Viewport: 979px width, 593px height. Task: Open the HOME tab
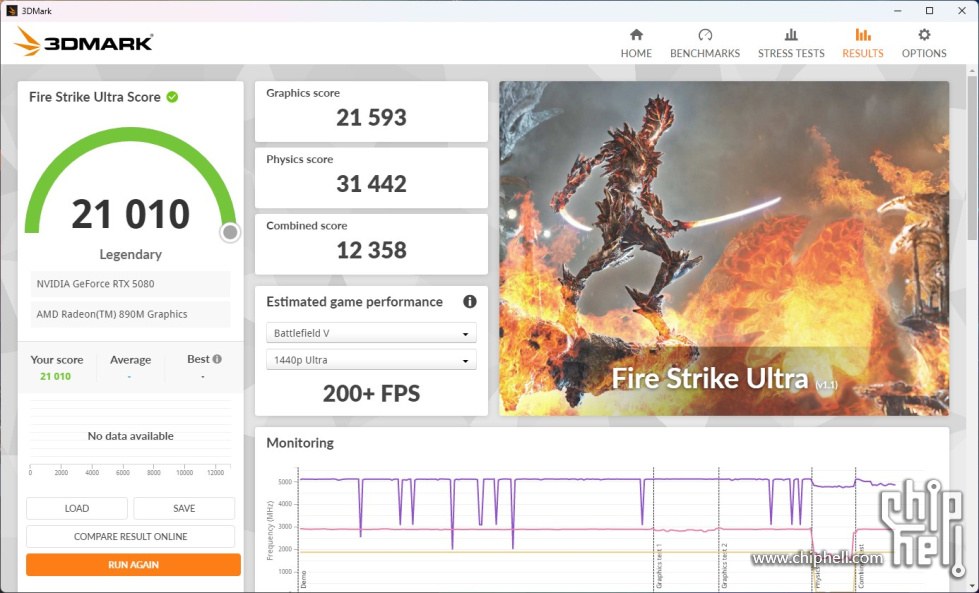click(x=636, y=44)
